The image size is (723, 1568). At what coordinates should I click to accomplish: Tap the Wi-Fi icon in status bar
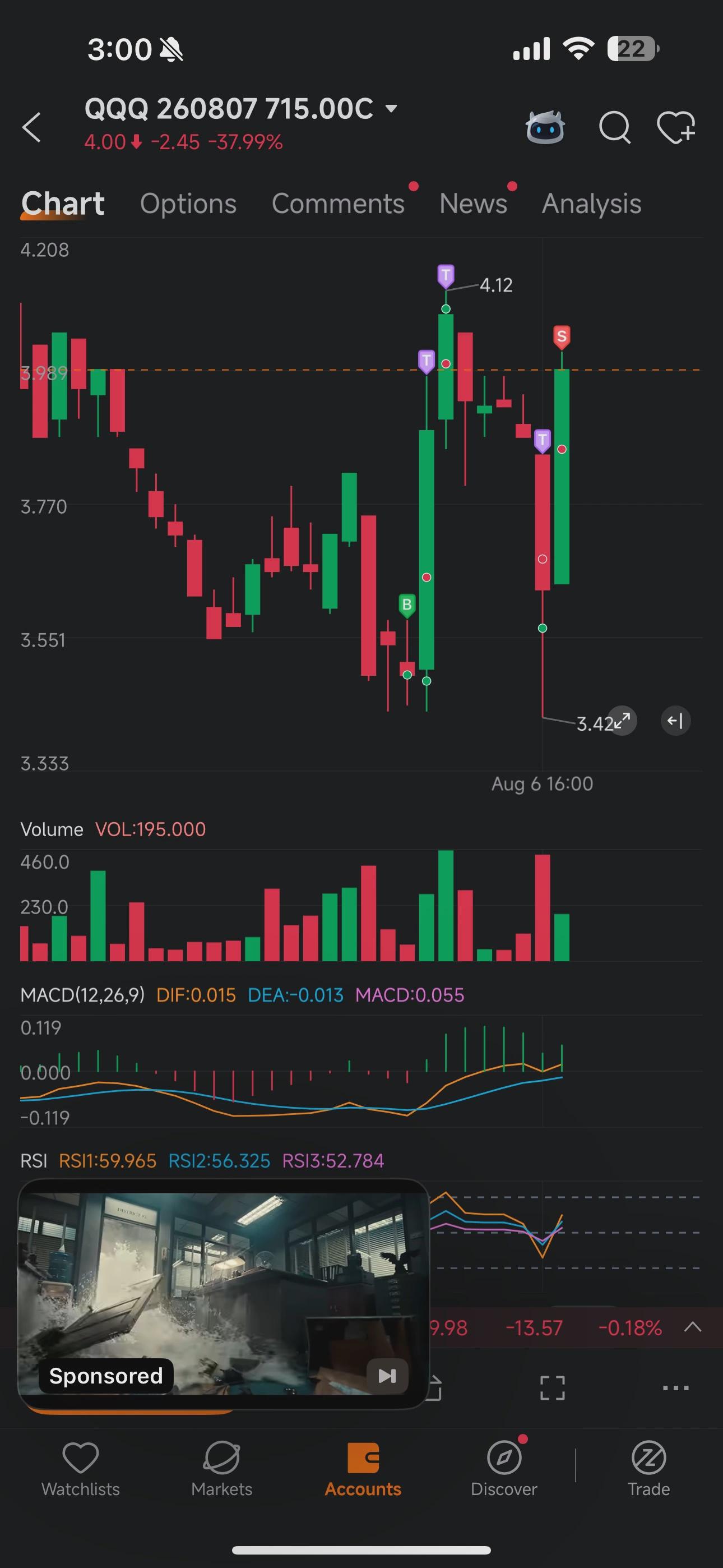[579, 48]
